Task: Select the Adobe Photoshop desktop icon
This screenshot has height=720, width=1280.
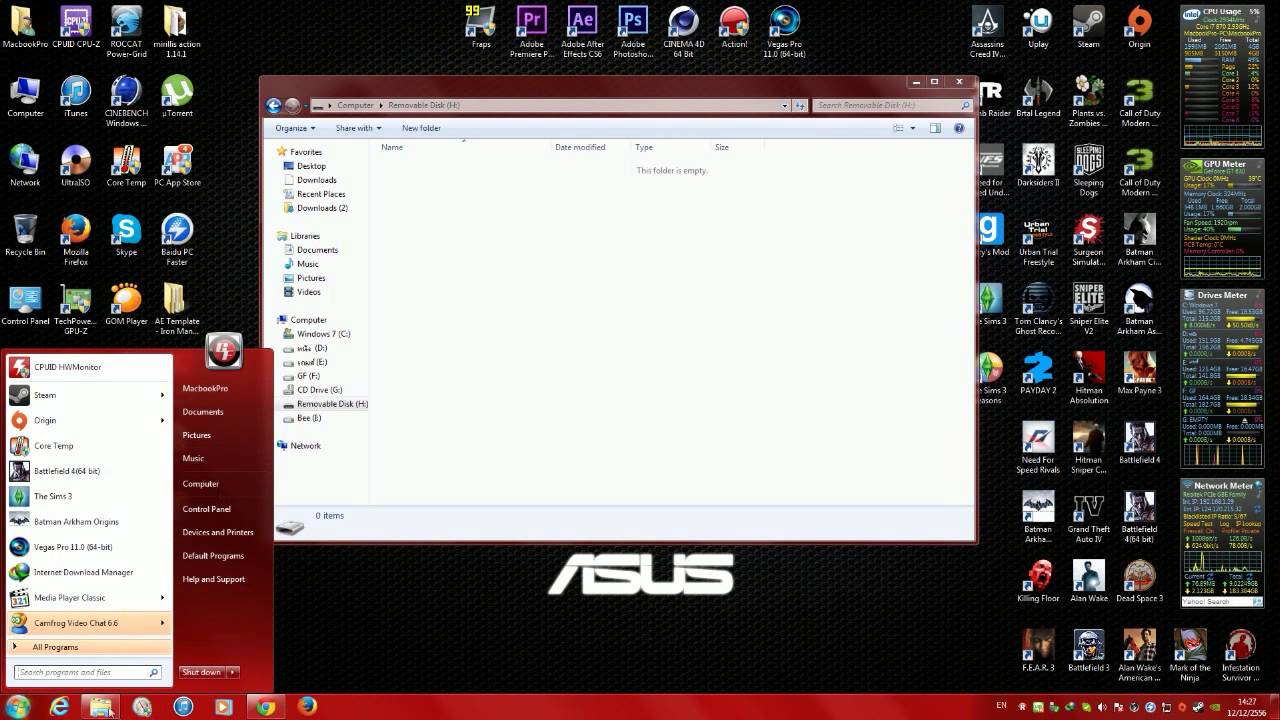Action: click(x=633, y=31)
